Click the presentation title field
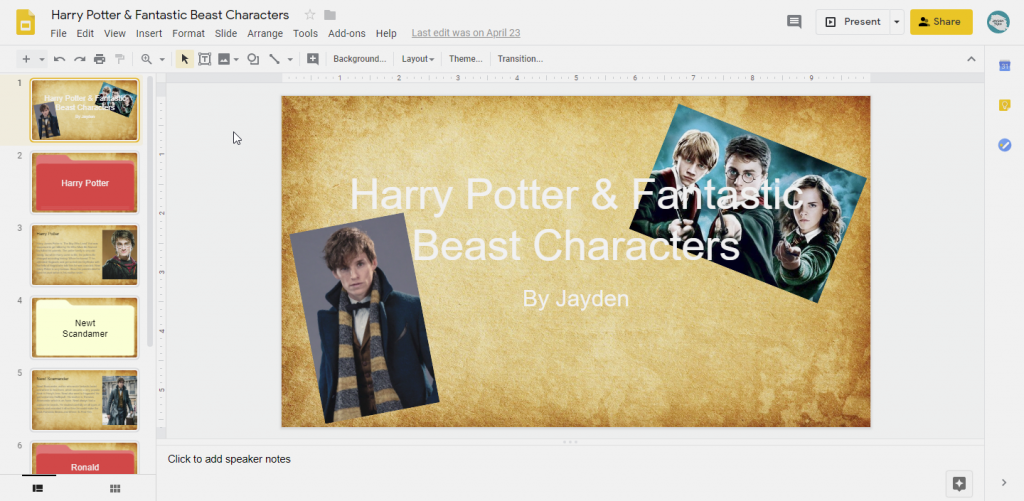Screen dimensions: 1024x501 pos(170,15)
